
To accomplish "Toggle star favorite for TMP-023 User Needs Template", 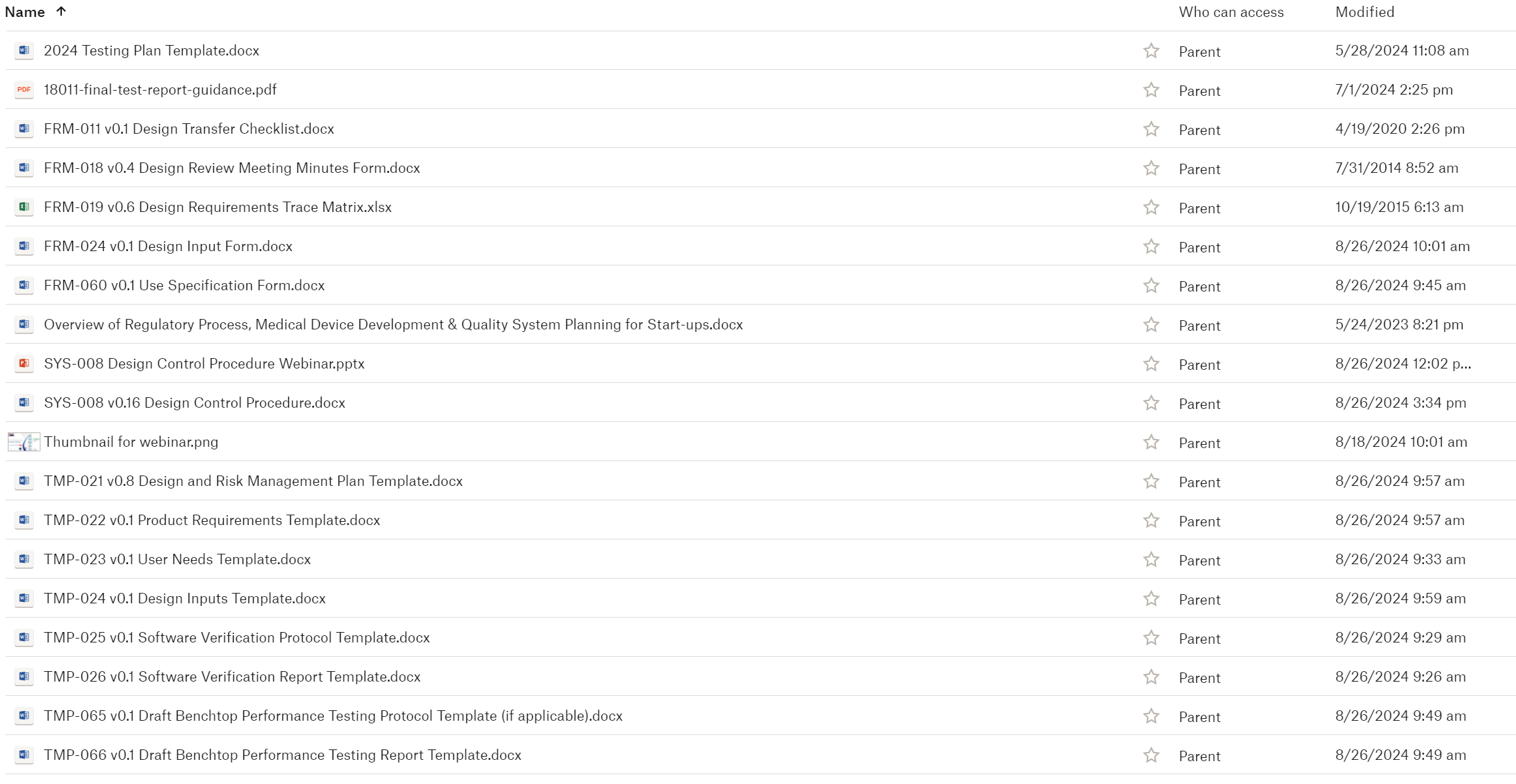I will (x=1151, y=559).
